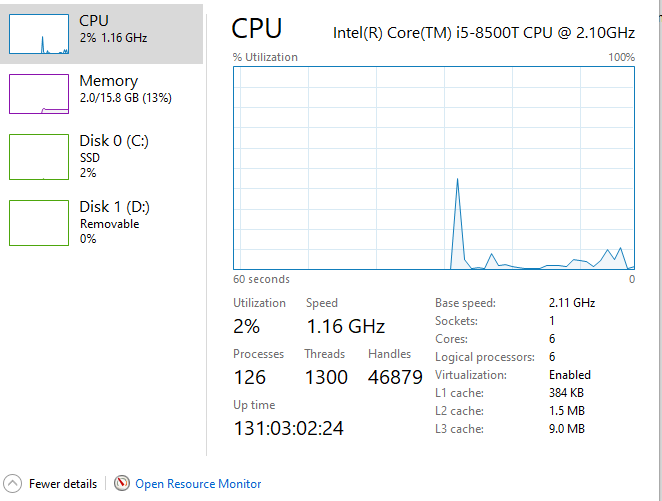
Task: Click the Resource Monitor icon
Action: [122, 483]
